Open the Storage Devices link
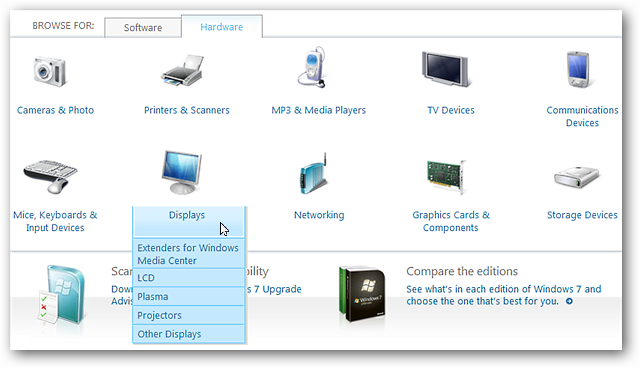The height and width of the screenshot is (368, 640). pos(582,215)
